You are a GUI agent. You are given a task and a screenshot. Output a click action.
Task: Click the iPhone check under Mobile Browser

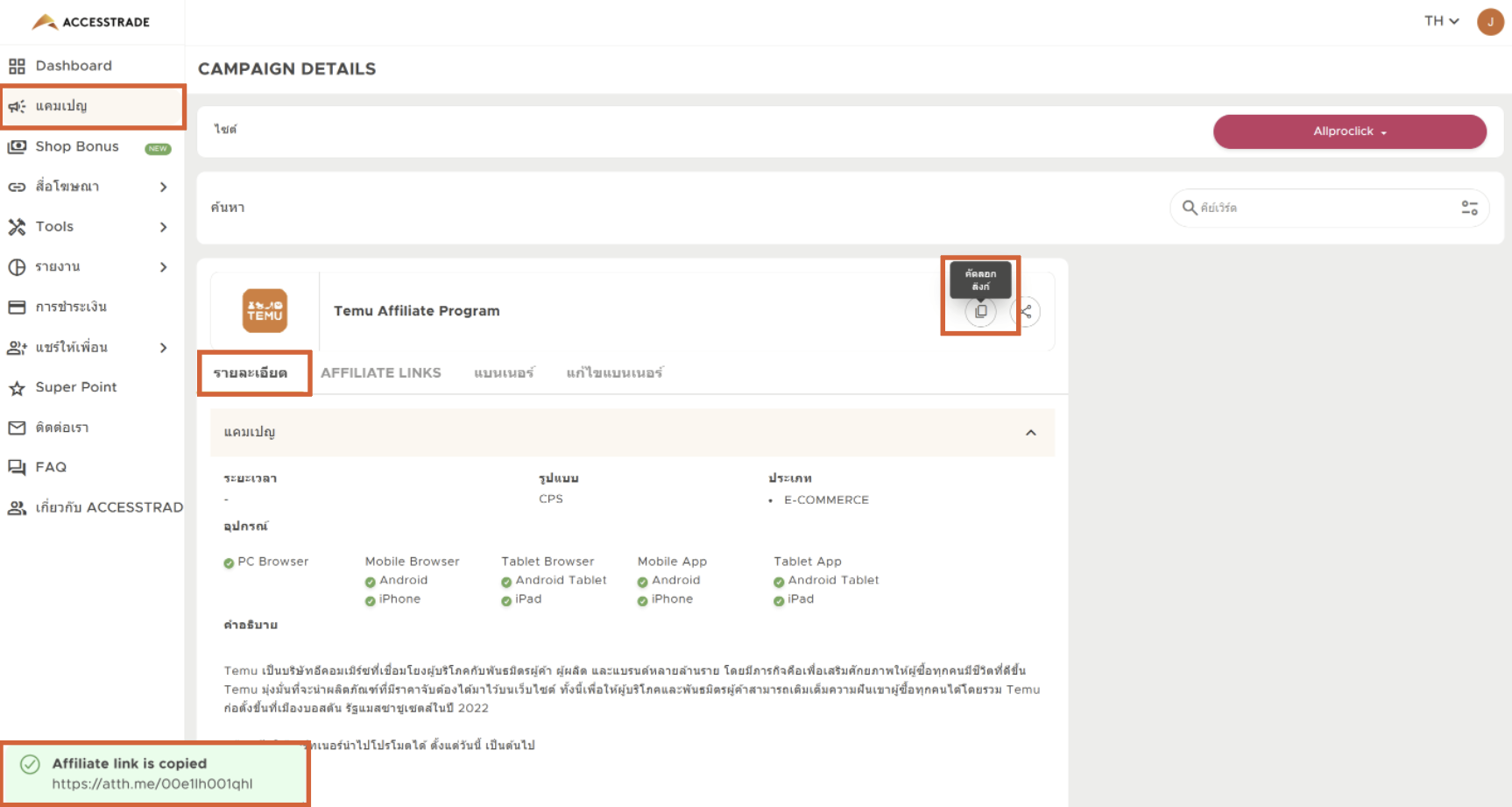tap(370, 601)
